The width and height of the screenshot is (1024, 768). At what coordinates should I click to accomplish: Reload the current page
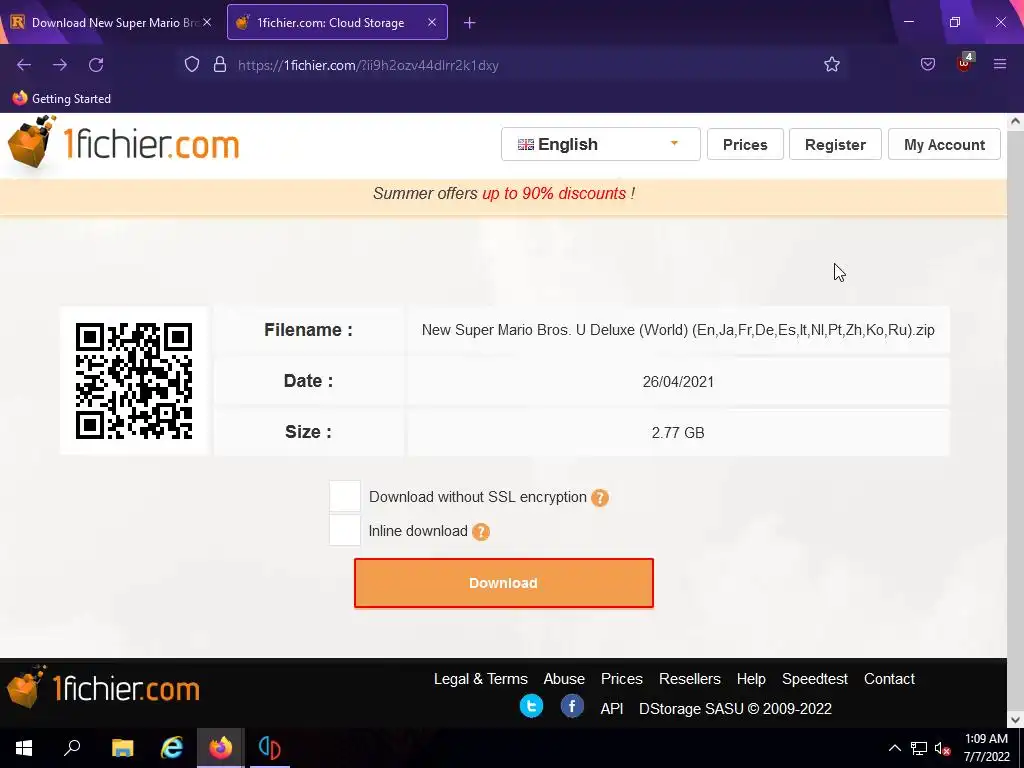coord(96,65)
